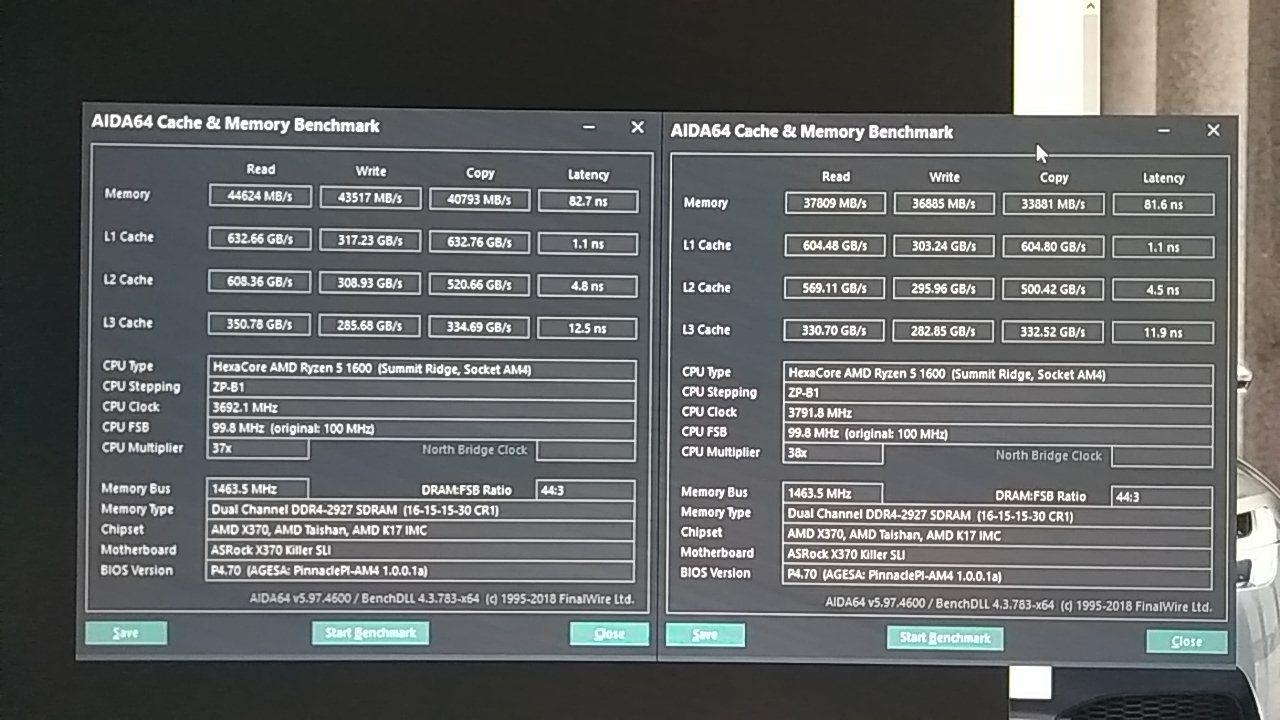Select L3 Cache Read 330.70 GB/s
Viewport: 1280px width, 720px height.
[x=835, y=331]
